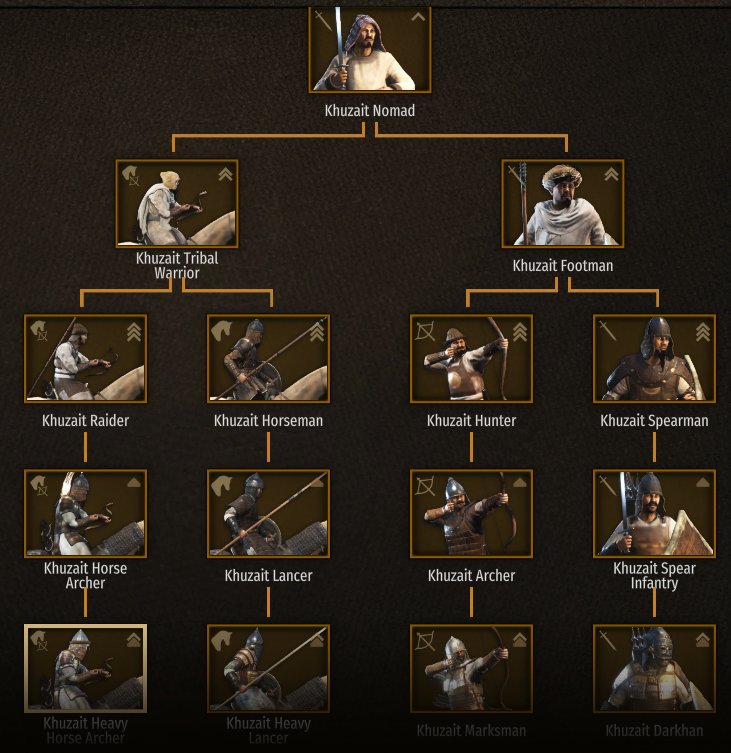731x753 pixels.
Task: Select the Khuzait Horse Archer card
Action: [x=85, y=514]
